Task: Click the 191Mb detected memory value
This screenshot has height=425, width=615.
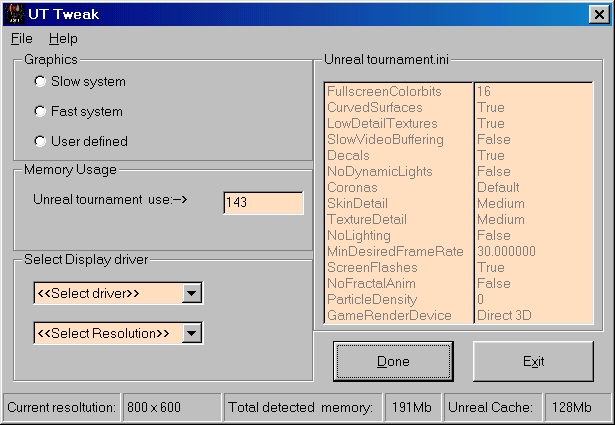Action: pos(411,407)
